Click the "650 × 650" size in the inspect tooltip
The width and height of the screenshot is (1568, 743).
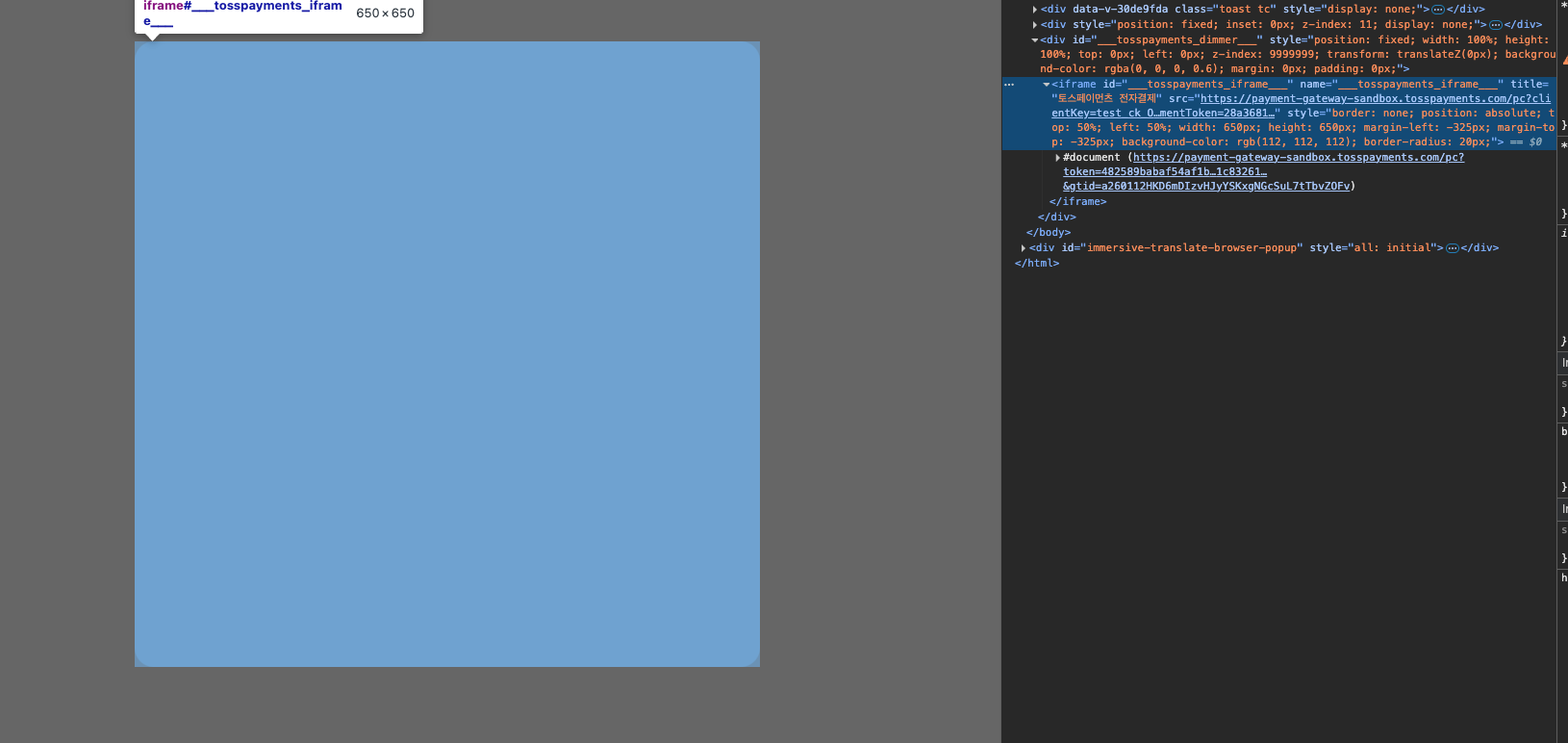pyautogui.click(x=386, y=13)
